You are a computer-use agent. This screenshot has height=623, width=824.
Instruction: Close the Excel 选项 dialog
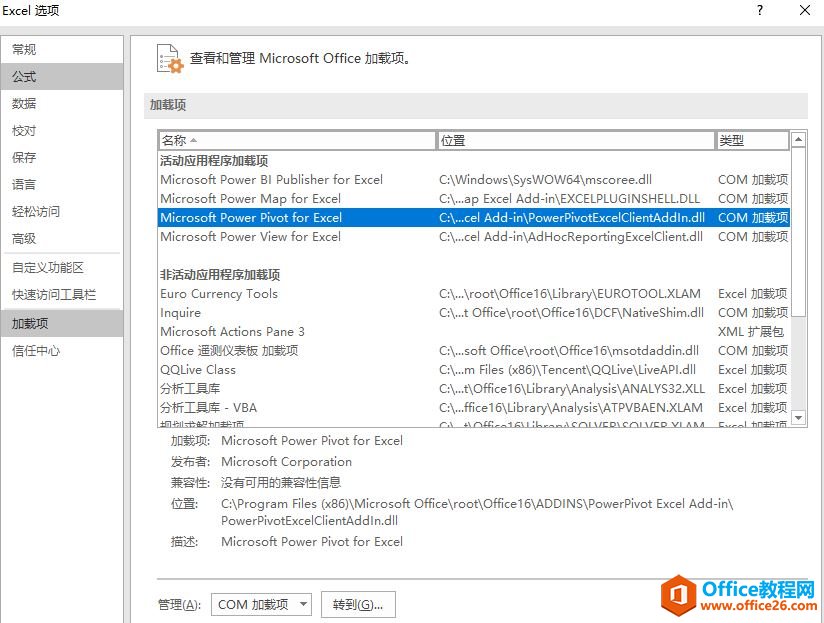coord(805,11)
